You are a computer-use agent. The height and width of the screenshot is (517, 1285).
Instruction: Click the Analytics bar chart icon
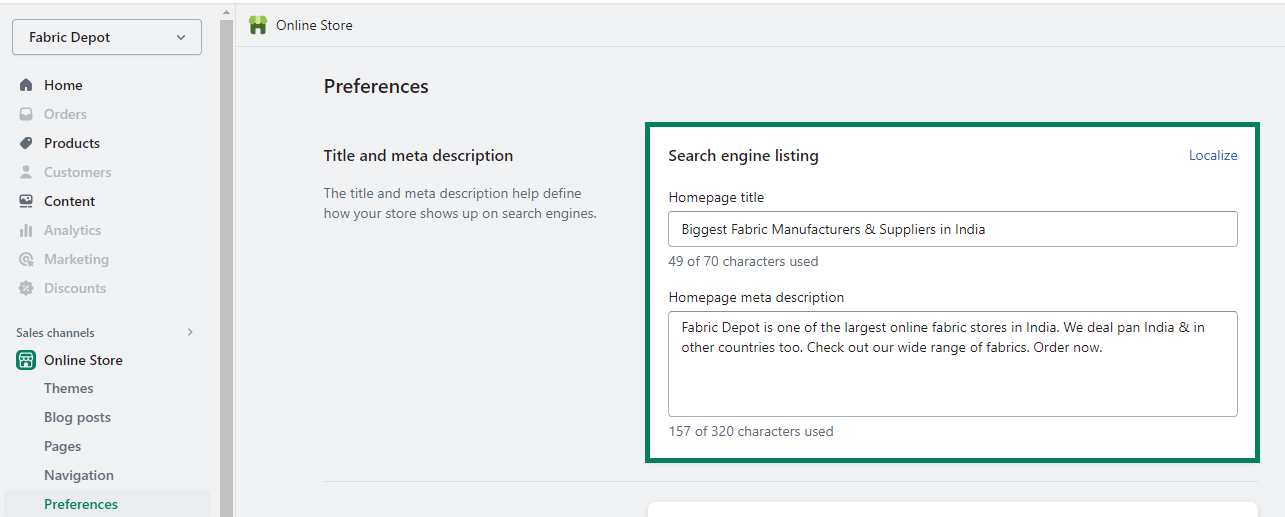click(x=26, y=230)
